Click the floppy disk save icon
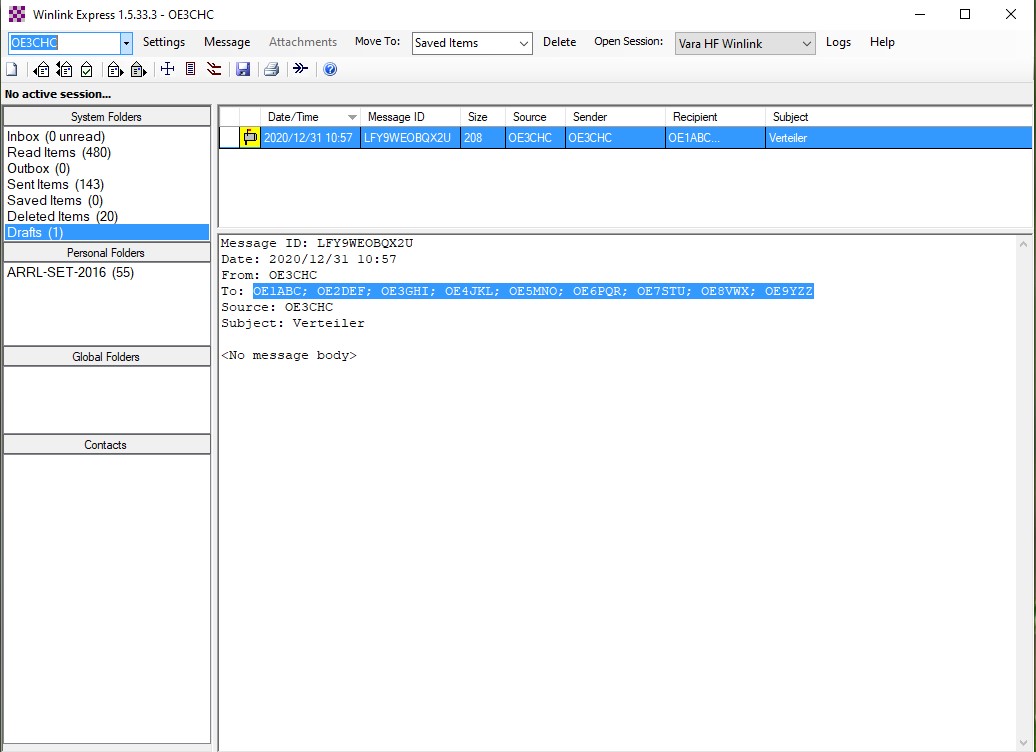The height and width of the screenshot is (752, 1036). [243, 69]
